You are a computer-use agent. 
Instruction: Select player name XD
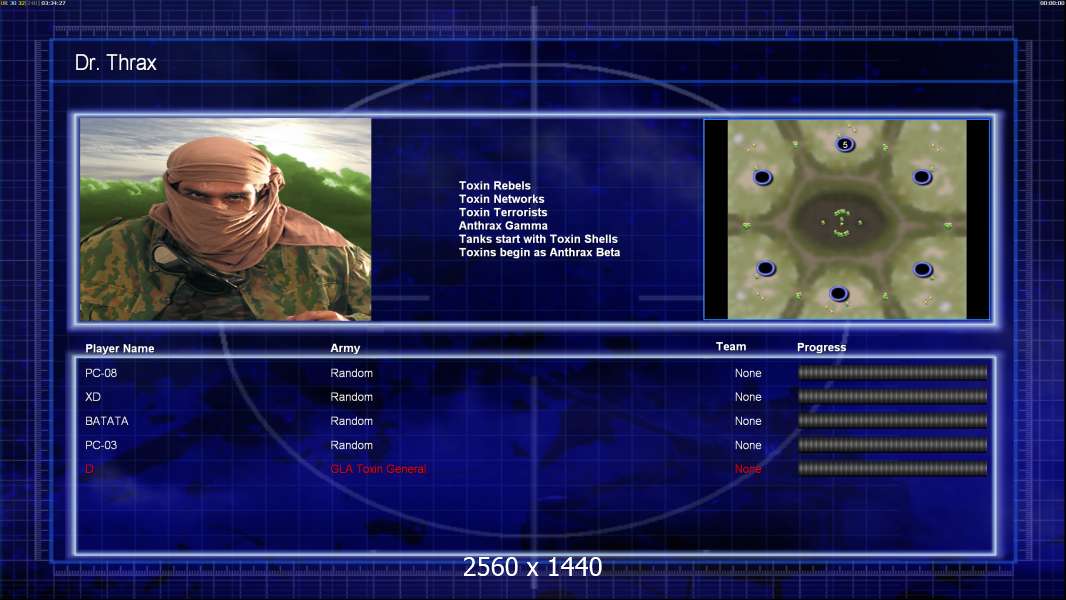[x=92, y=397]
